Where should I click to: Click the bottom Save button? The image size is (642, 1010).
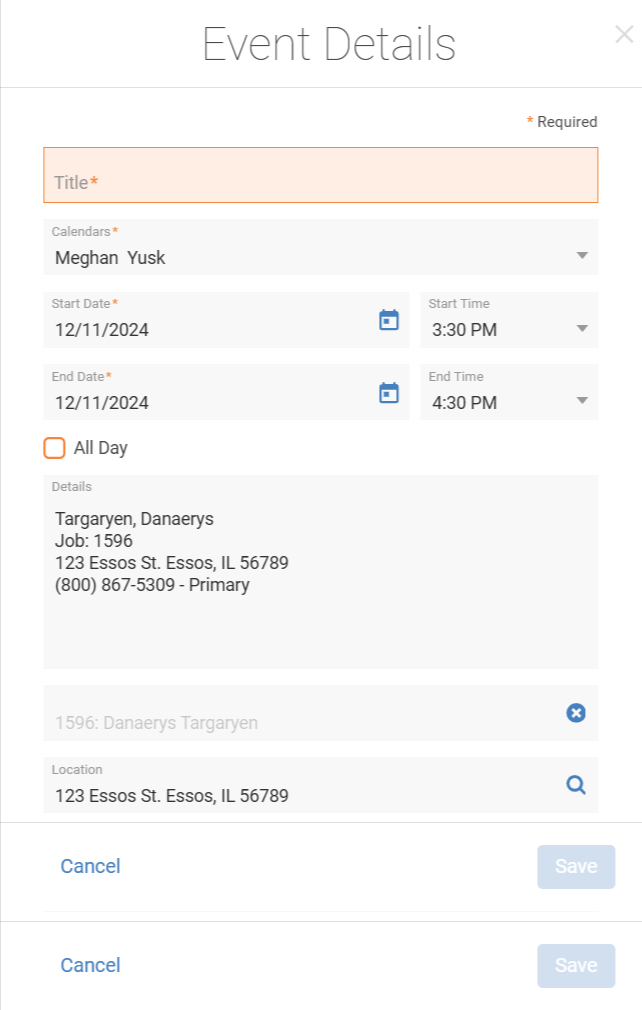576,966
